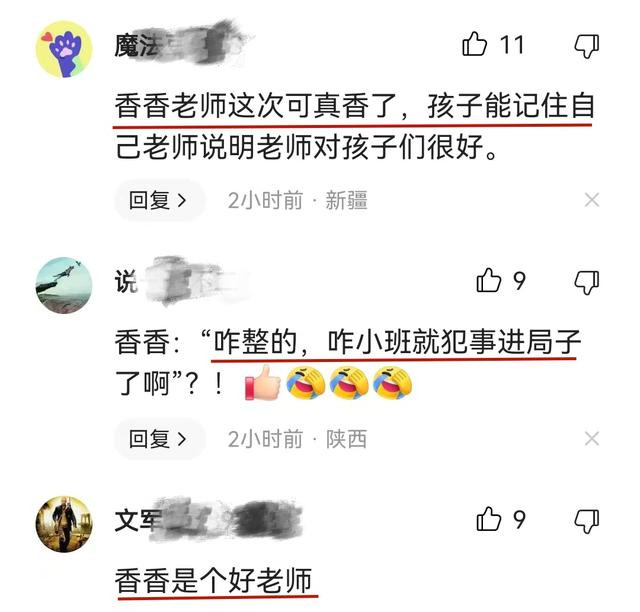Like the 香香是个好老师 comment

point(489,519)
